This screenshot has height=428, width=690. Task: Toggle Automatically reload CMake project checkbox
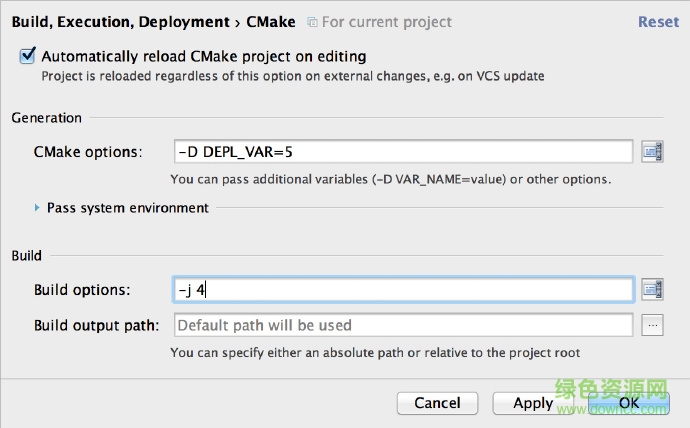pyautogui.click(x=27, y=57)
